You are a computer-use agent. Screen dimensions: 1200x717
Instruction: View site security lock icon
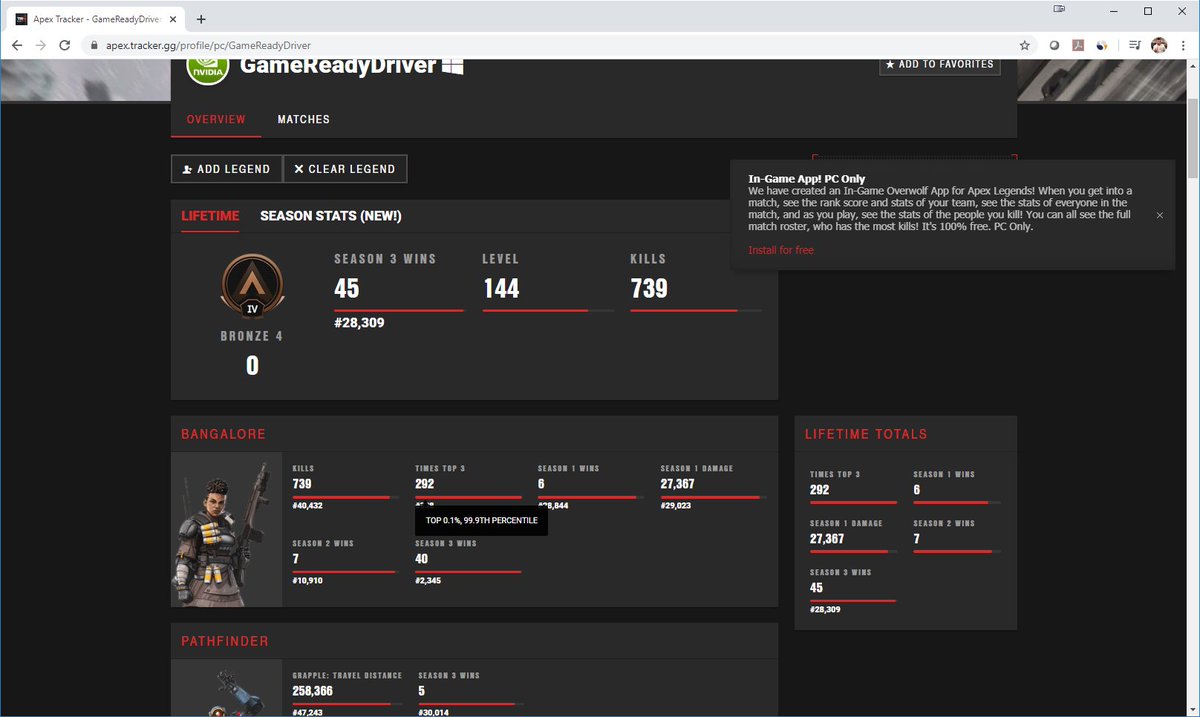(x=94, y=45)
